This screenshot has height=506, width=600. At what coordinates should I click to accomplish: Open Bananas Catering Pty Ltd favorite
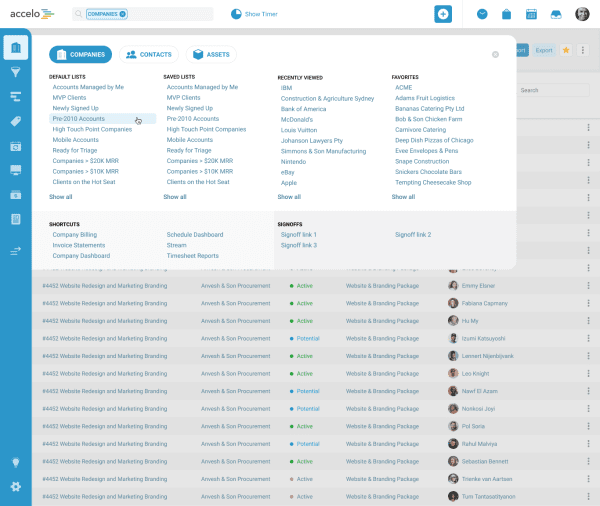(429, 109)
